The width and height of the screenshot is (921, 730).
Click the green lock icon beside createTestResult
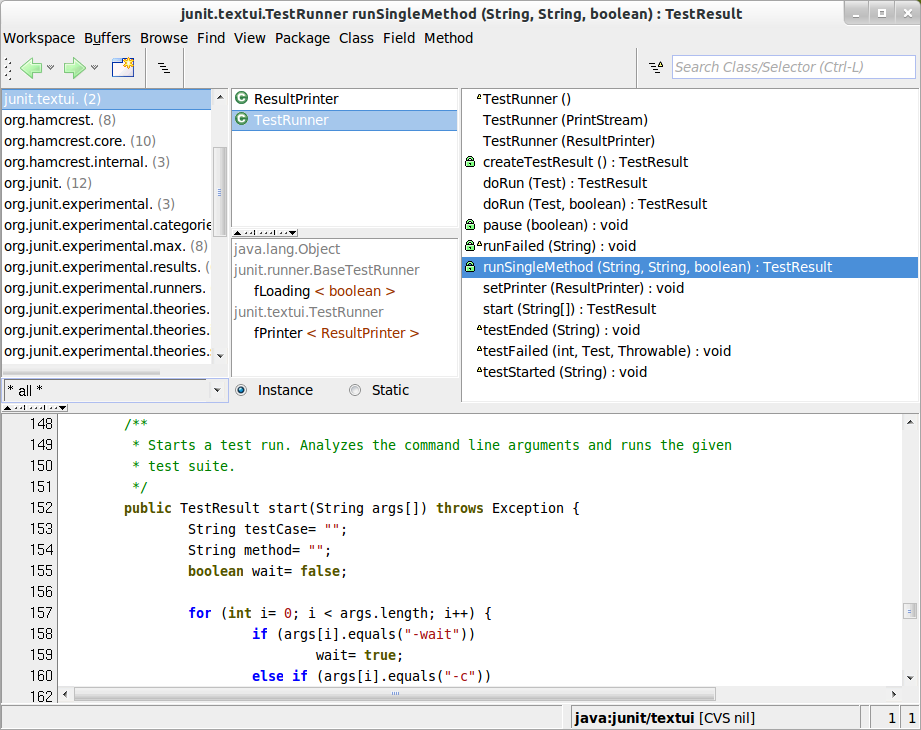point(470,162)
